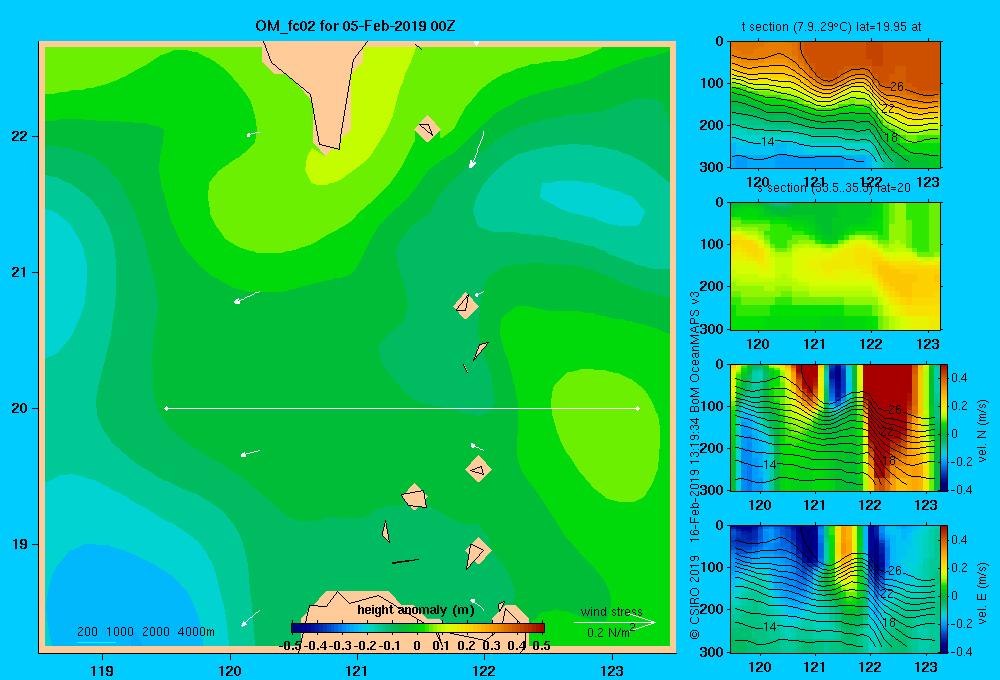The width and height of the screenshot is (1000, 680).
Task: Select the east endpoint of the white section line
Action: pyautogui.click(x=638, y=408)
